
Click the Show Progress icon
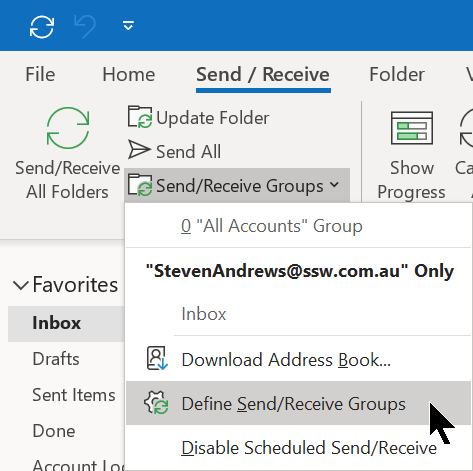(x=412, y=128)
